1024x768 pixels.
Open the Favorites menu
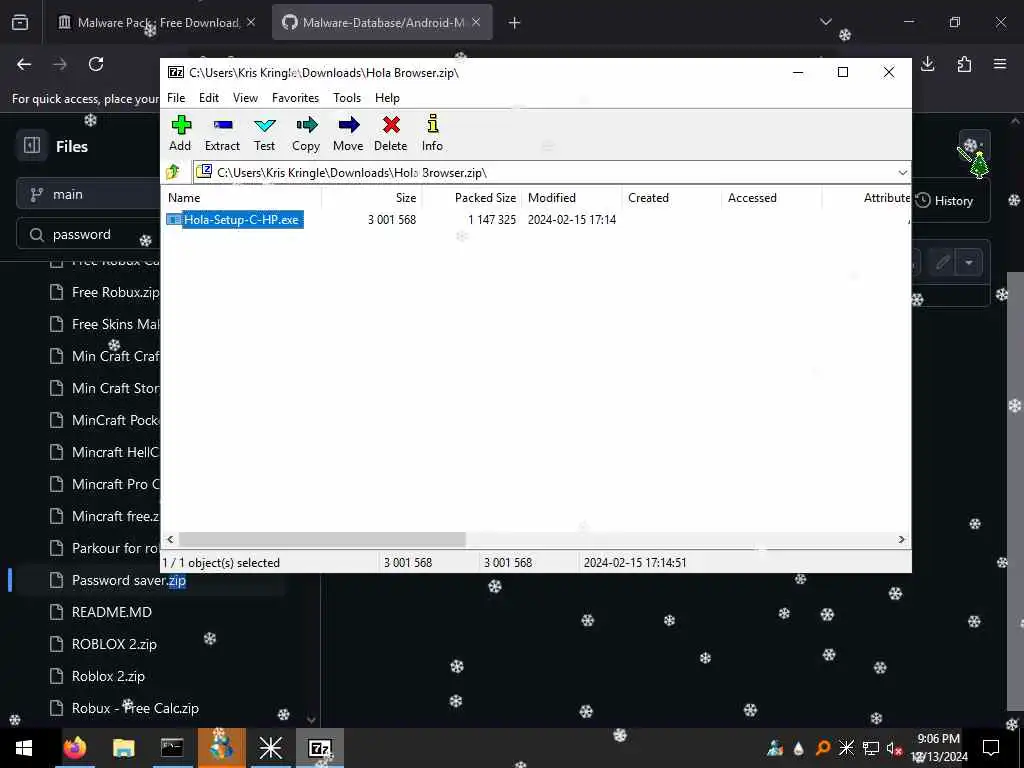[x=295, y=98]
